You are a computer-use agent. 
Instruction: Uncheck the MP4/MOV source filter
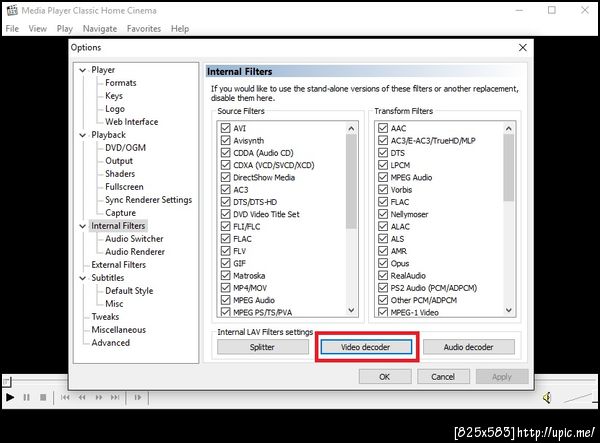coord(225,288)
